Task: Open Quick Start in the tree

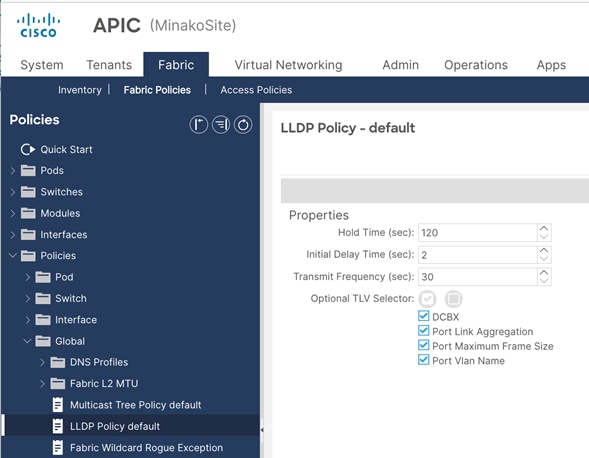Action: click(x=66, y=150)
